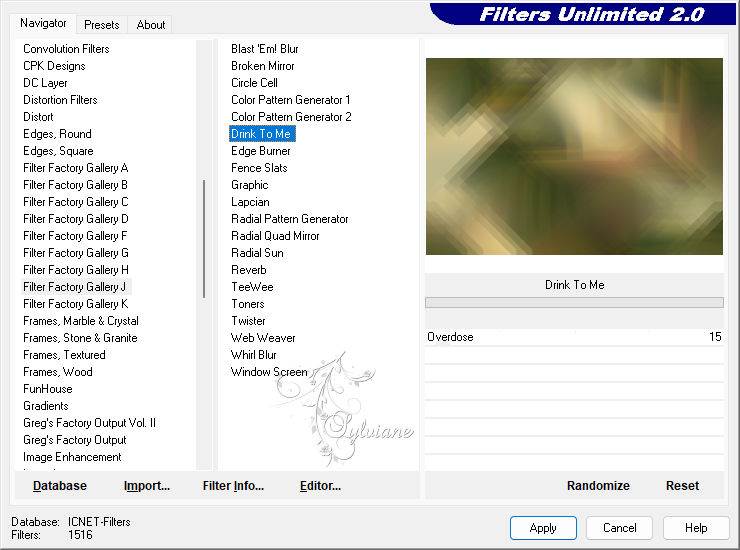
Task: Open the Database button
Action: pos(60,486)
